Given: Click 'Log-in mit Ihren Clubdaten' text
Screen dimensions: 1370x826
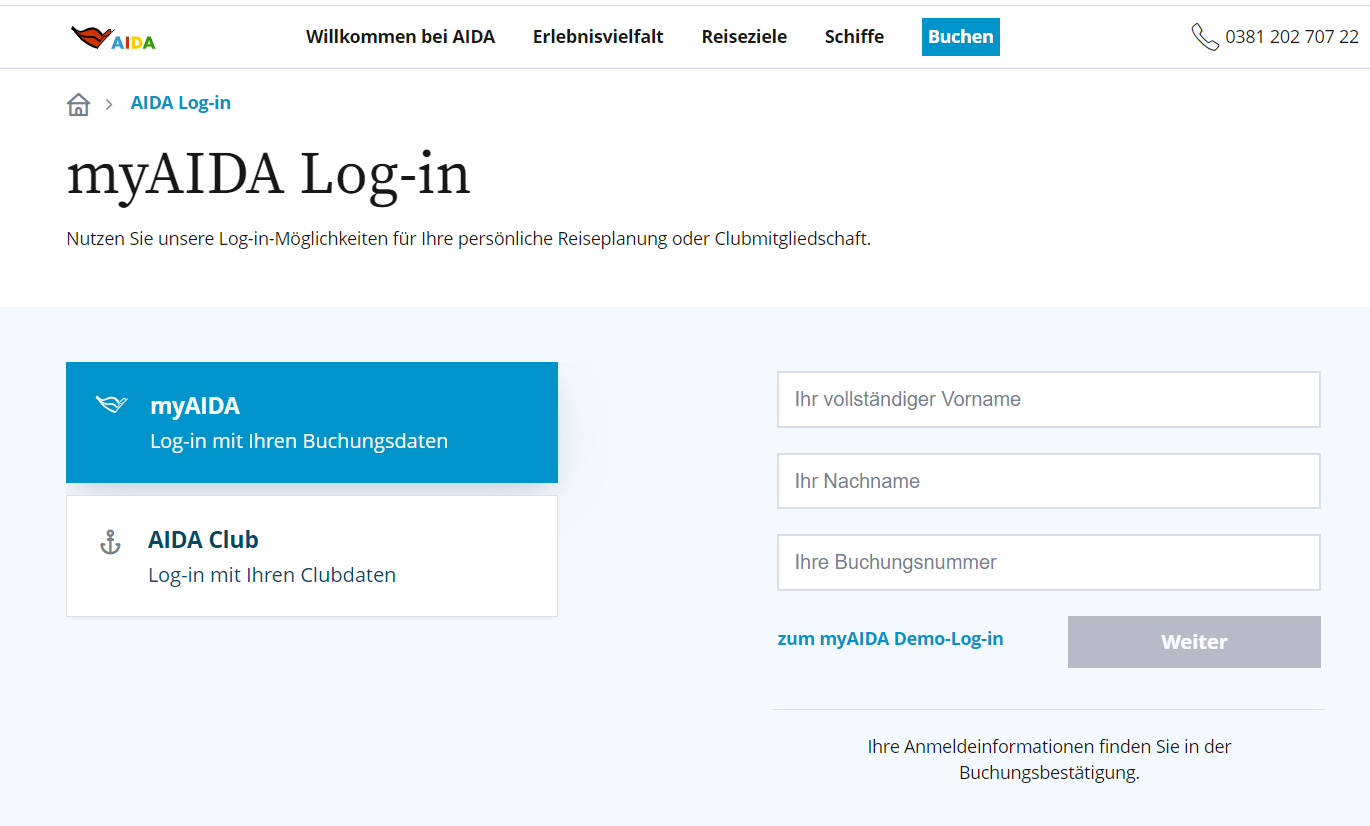Looking at the screenshot, I should 272,575.
